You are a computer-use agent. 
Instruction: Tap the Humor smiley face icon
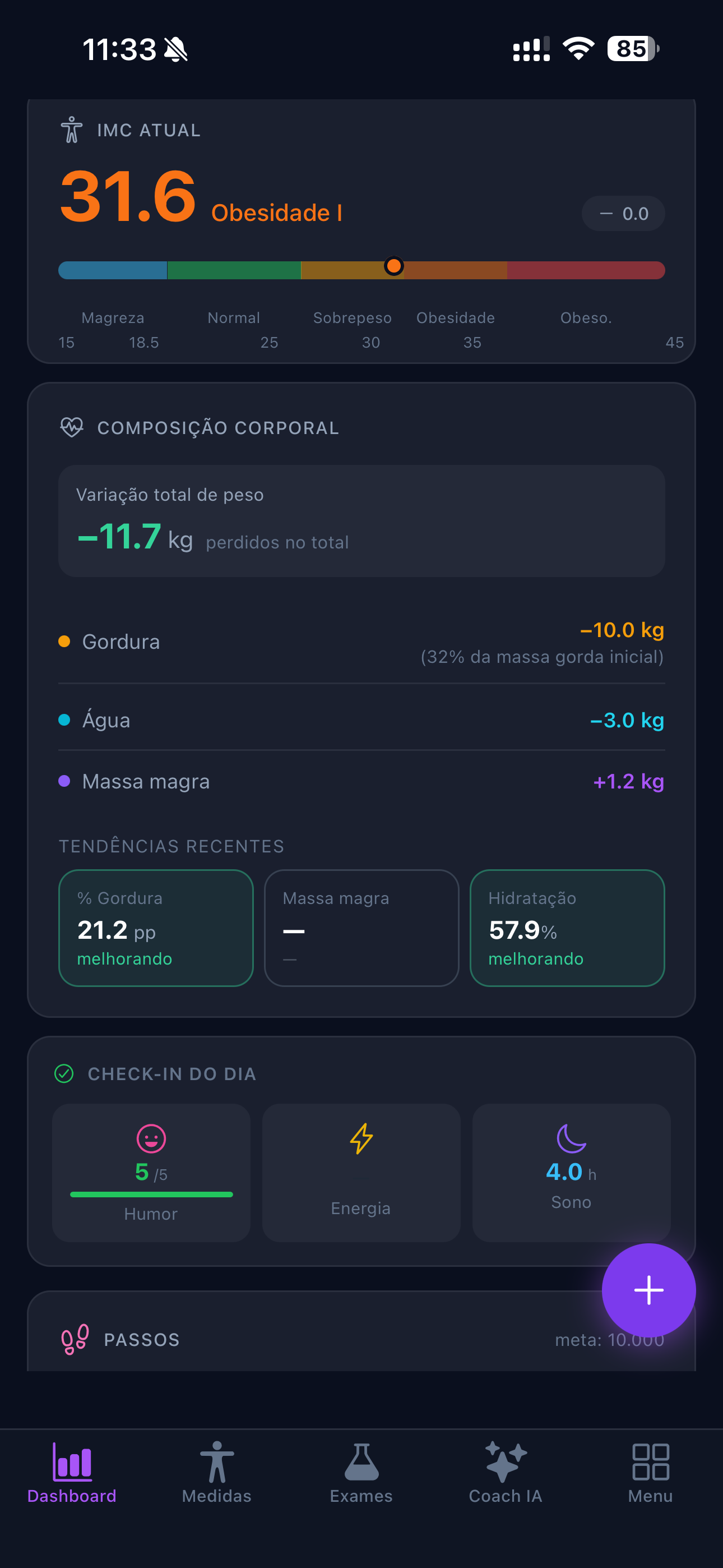click(151, 1138)
